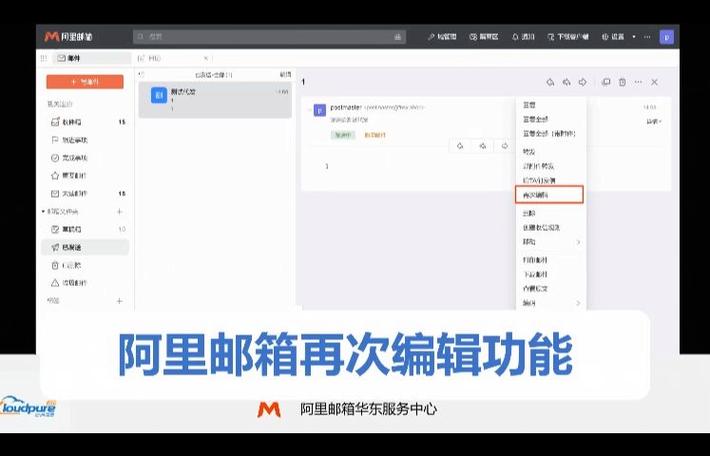Expand the details dropdown at message right
Image resolution: width=710 pixels, height=456 pixels.
tap(653, 121)
